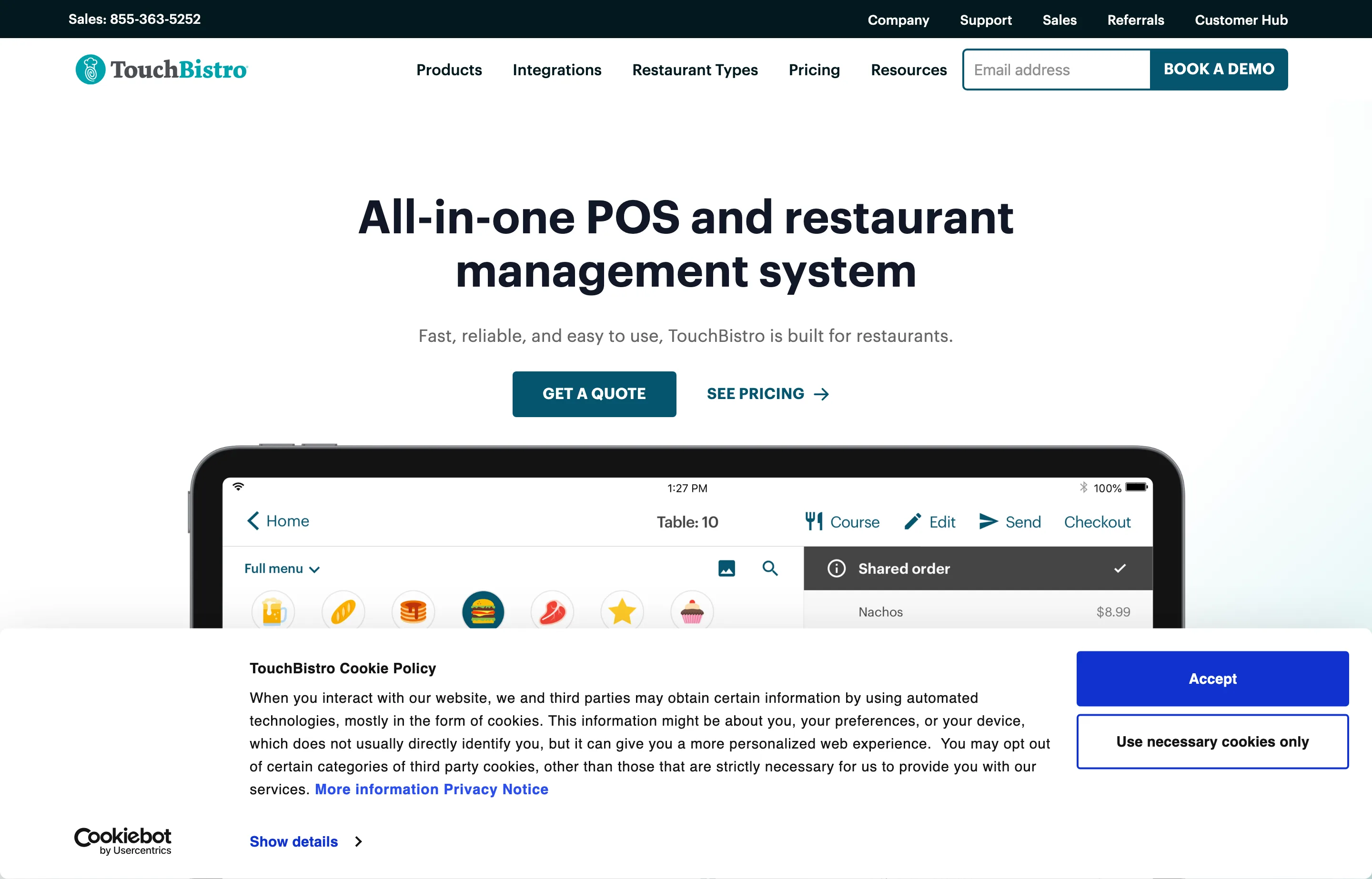This screenshot has height=879, width=1372.
Task: Open the Sales link in top bar
Action: click(1059, 20)
